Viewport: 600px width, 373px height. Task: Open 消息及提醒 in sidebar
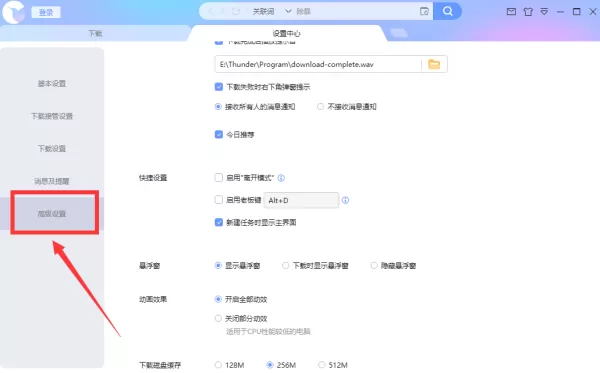click(x=52, y=181)
